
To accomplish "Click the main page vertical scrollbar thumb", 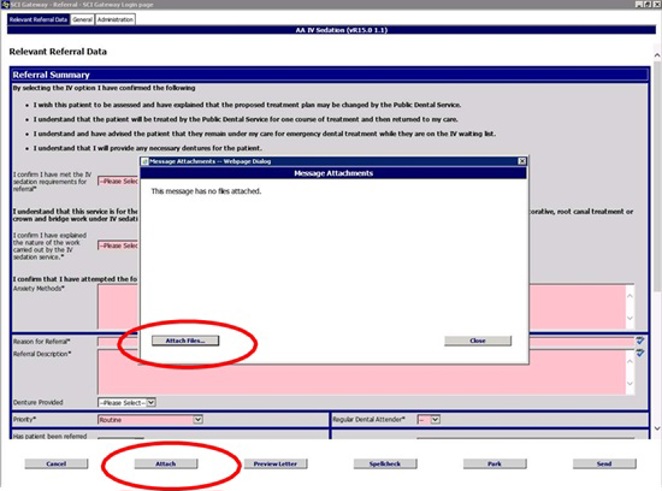I will pyautogui.click(x=657, y=176).
